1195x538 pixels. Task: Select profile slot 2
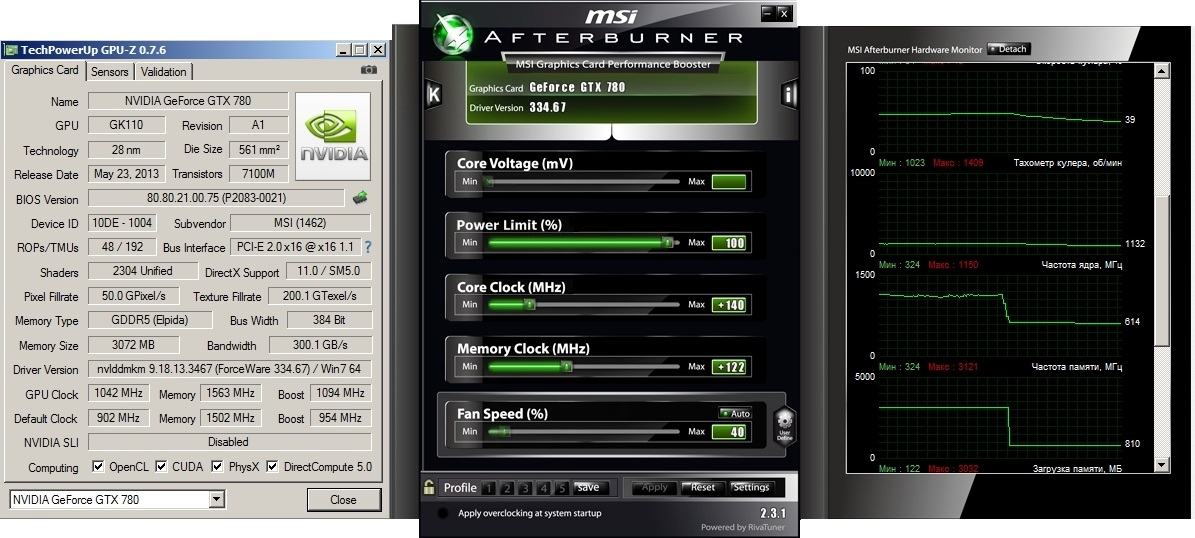point(506,488)
